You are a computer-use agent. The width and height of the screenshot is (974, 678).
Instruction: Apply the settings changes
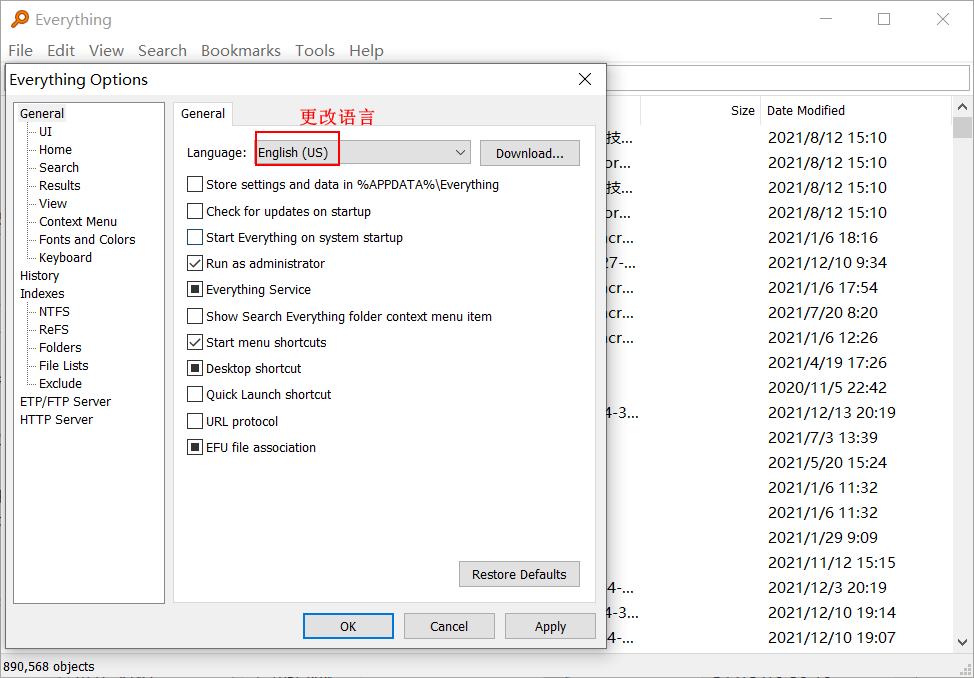click(x=550, y=626)
